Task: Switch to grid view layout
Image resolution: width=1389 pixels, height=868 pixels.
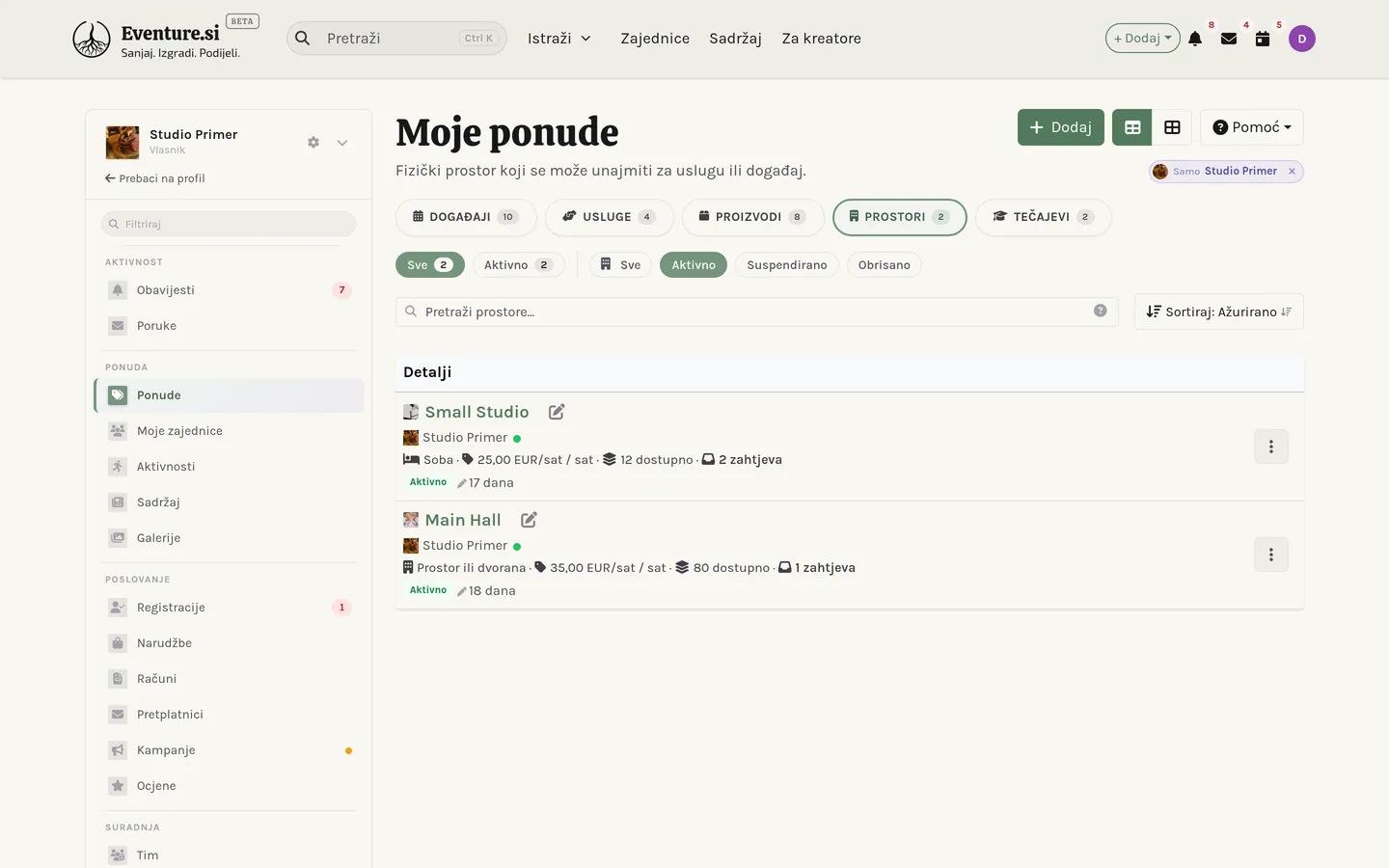Action: [x=1172, y=127]
